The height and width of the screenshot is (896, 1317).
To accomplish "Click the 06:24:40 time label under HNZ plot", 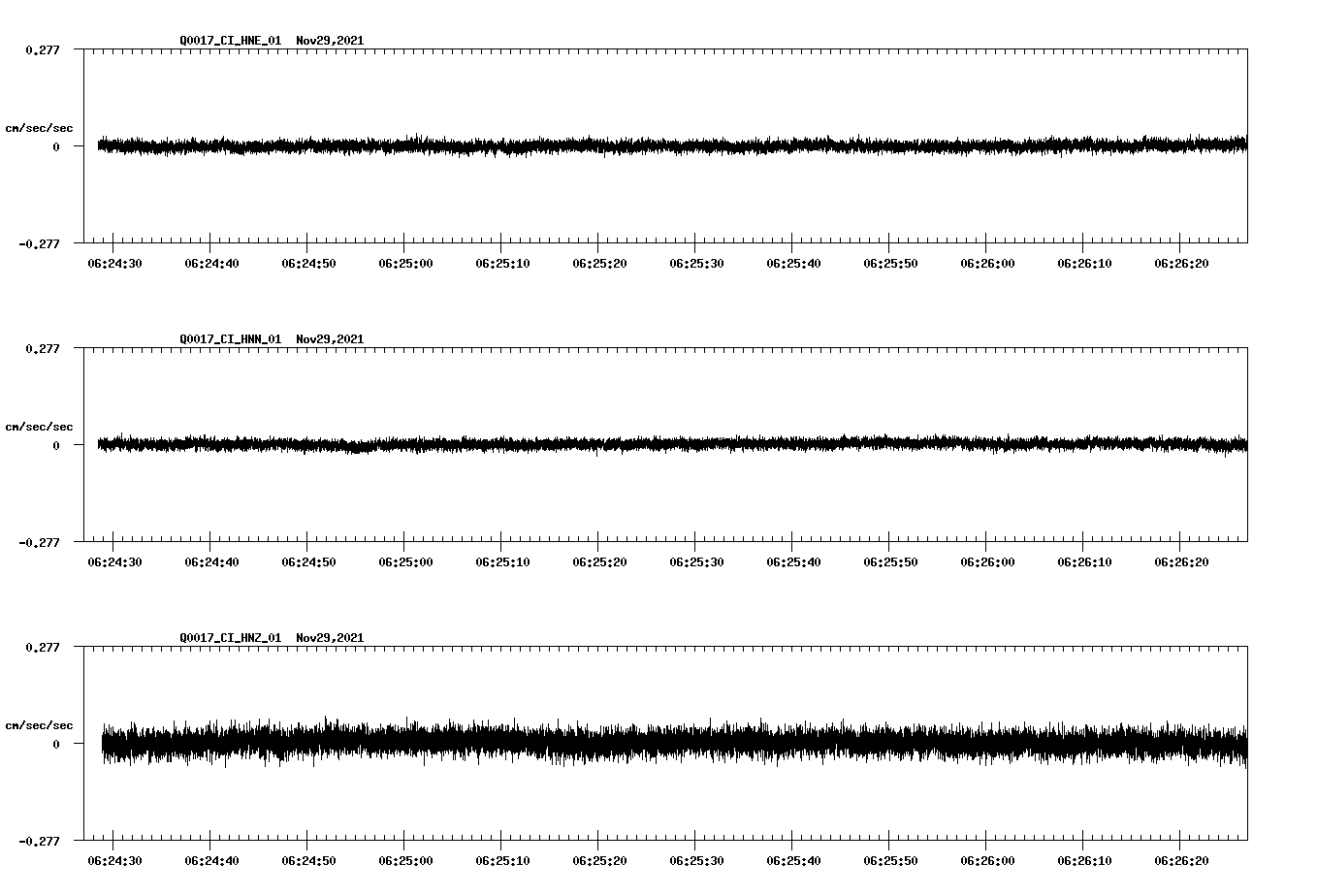I will [211, 860].
